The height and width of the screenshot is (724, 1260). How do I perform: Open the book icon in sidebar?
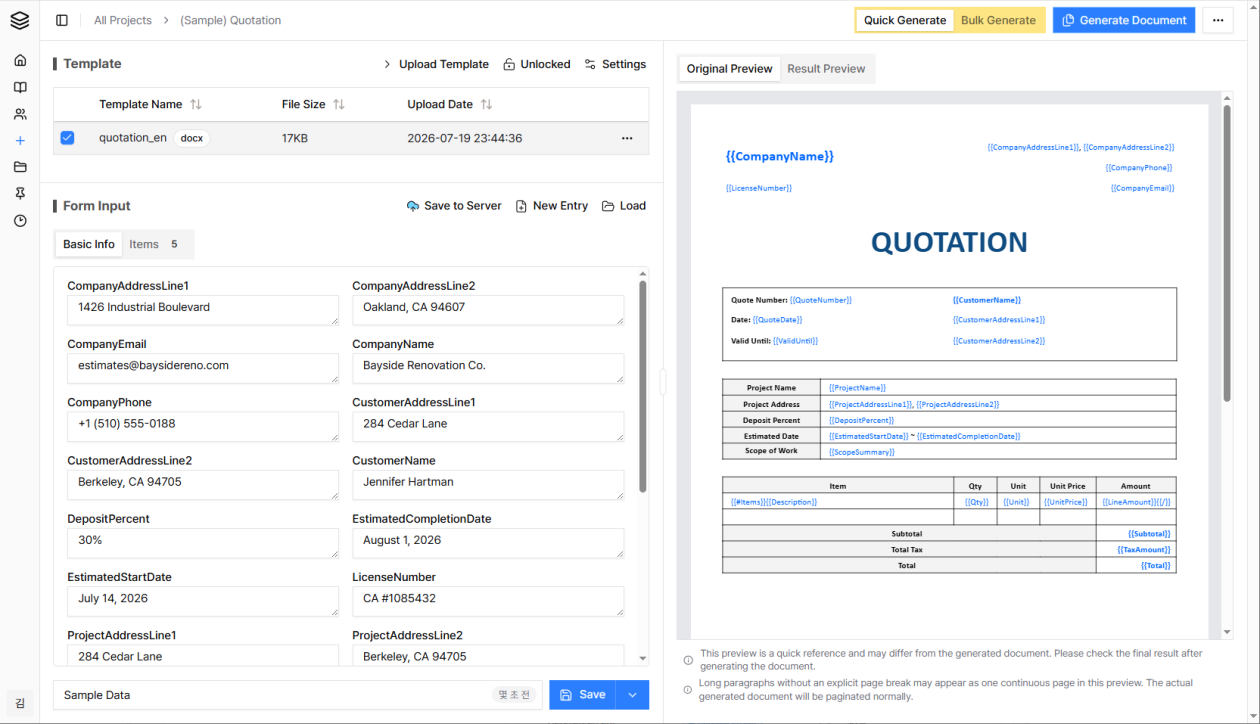20,87
